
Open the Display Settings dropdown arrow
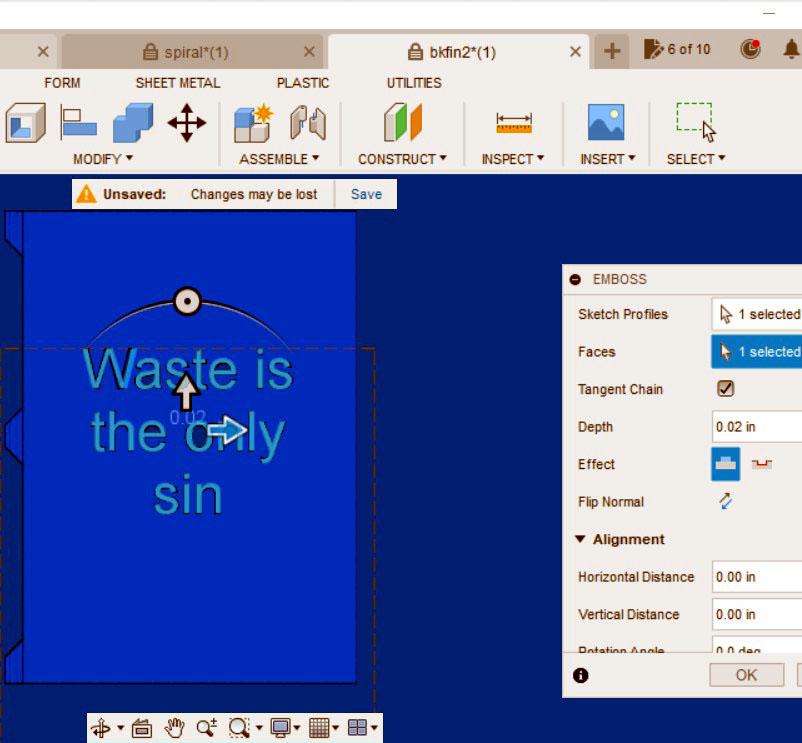pos(297,727)
